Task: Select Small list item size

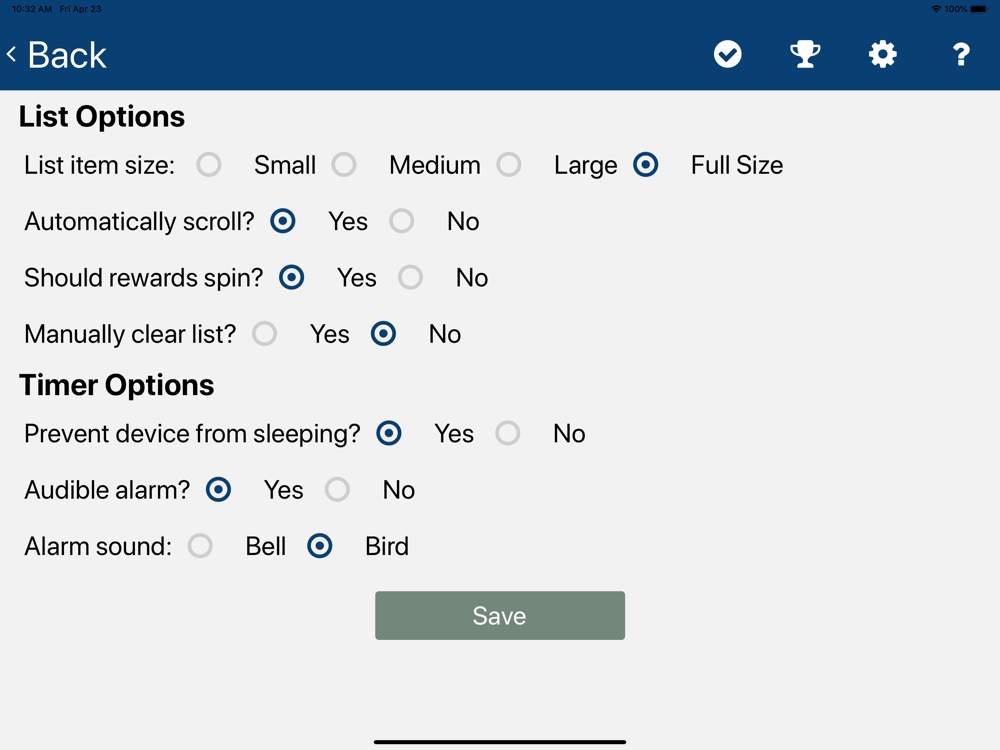Action: tap(209, 165)
